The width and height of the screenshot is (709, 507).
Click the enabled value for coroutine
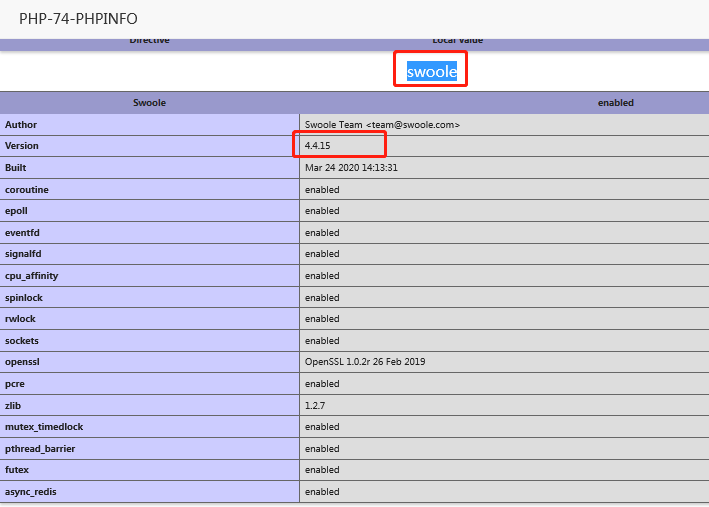322,190
